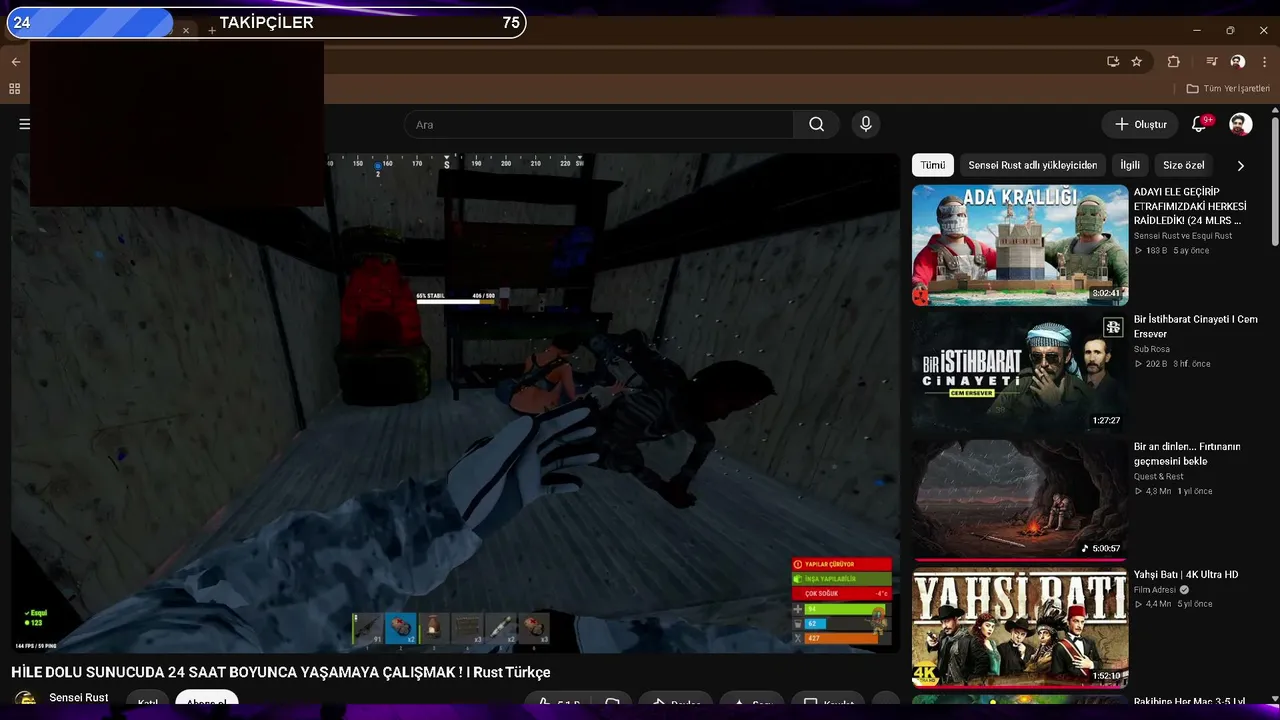Bookmark this page with the star icon
The image size is (1280, 720).
pyautogui.click(x=1137, y=61)
